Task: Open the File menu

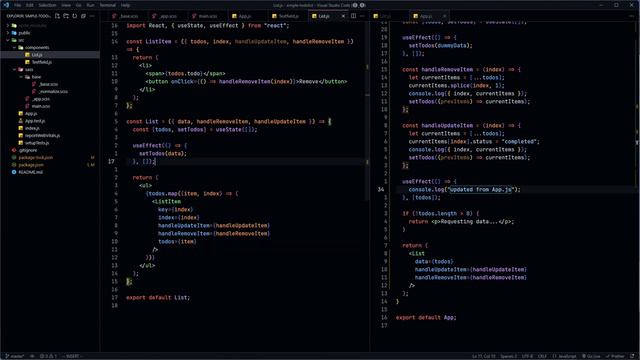Action: (18, 5)
